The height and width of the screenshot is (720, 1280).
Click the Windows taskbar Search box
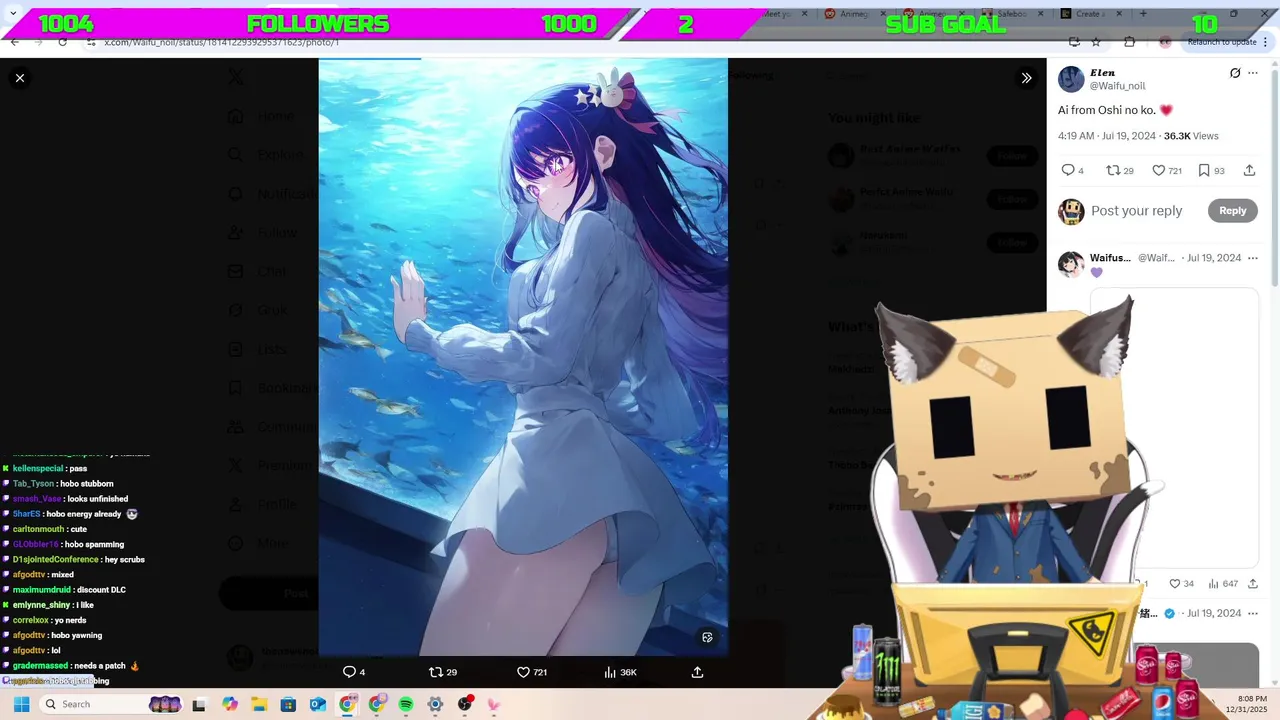coord(111,704)
